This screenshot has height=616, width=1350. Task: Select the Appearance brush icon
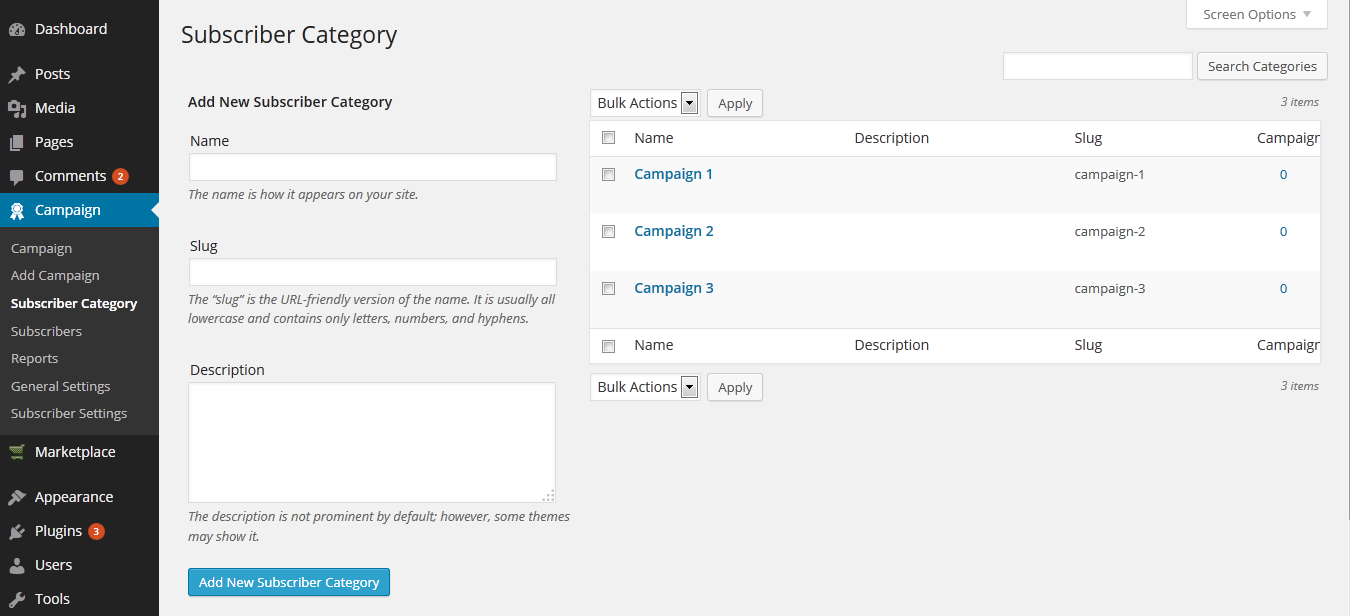click(x=19, y=496)
